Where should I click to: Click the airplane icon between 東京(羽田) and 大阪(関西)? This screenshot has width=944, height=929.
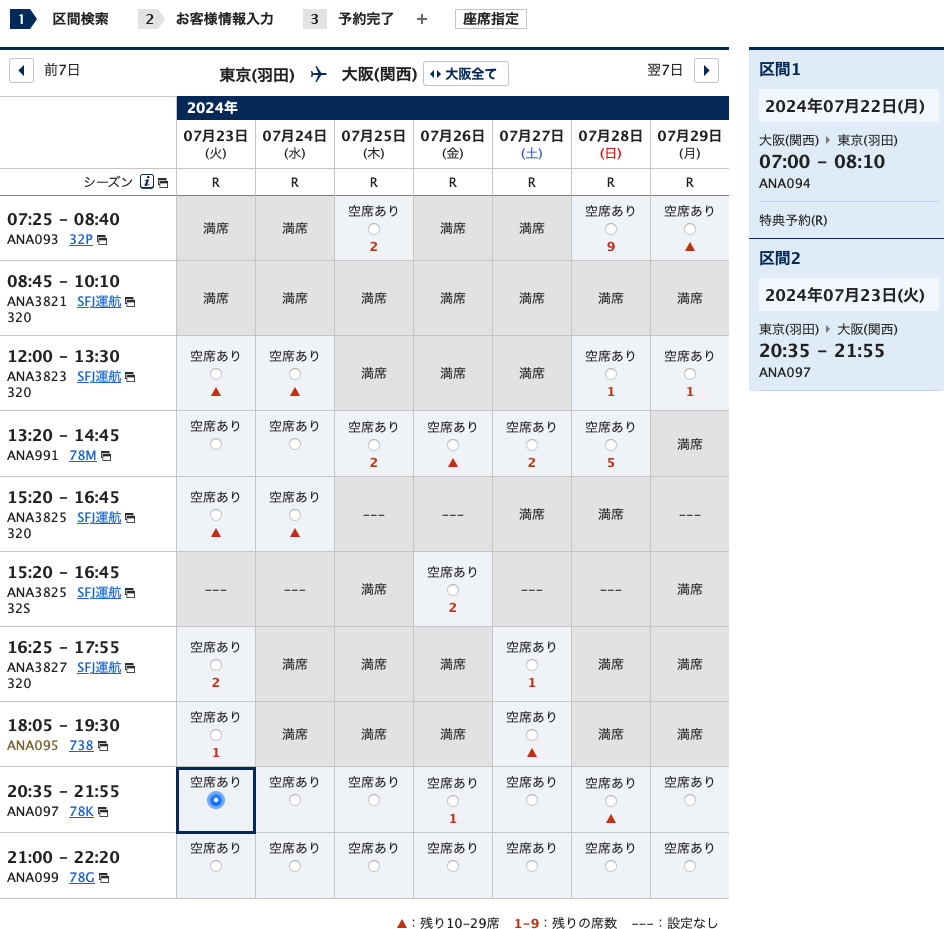pyautogui.click(x=318, y=73)
